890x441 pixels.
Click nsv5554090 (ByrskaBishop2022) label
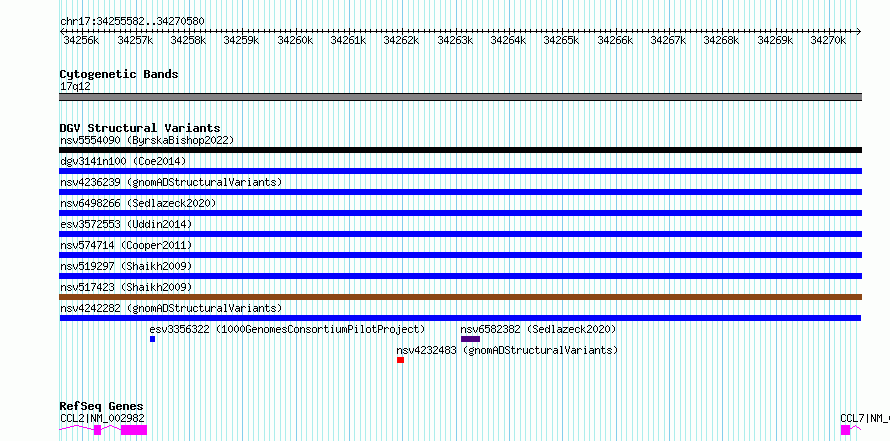click(147, 140)
